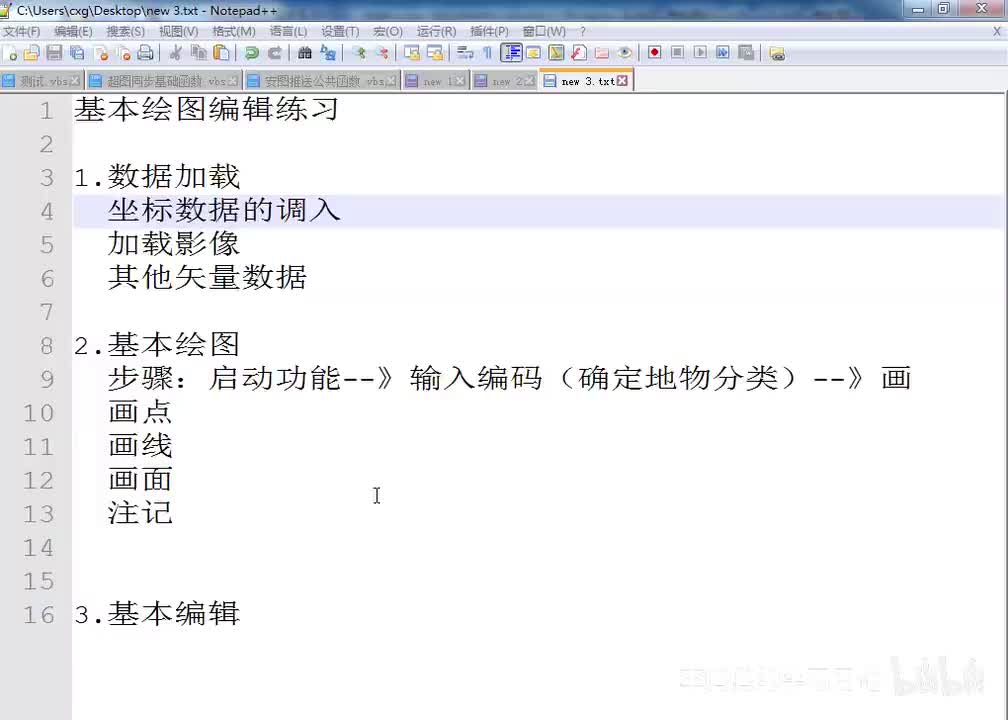Click the Save All toolbar icon
The image size is (1008, 720).
(x=77, y=53)
